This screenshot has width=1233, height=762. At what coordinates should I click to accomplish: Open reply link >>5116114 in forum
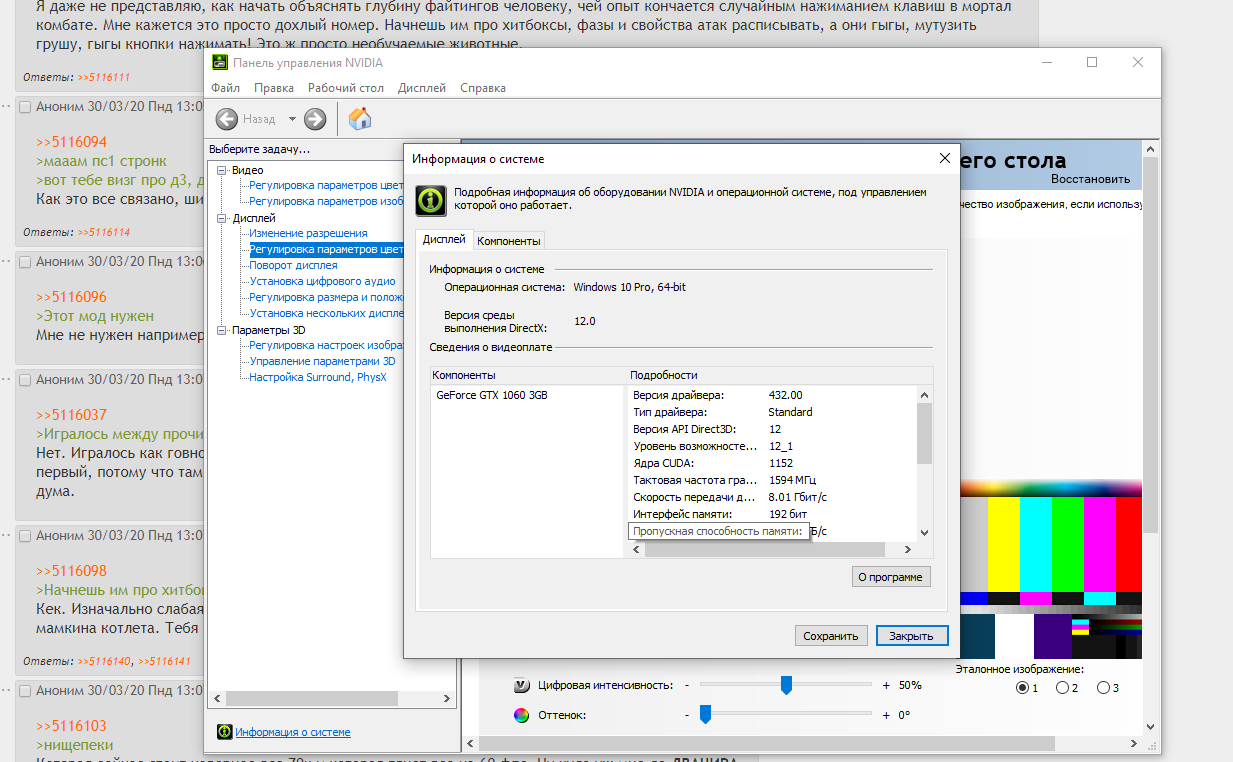point(104,232)
